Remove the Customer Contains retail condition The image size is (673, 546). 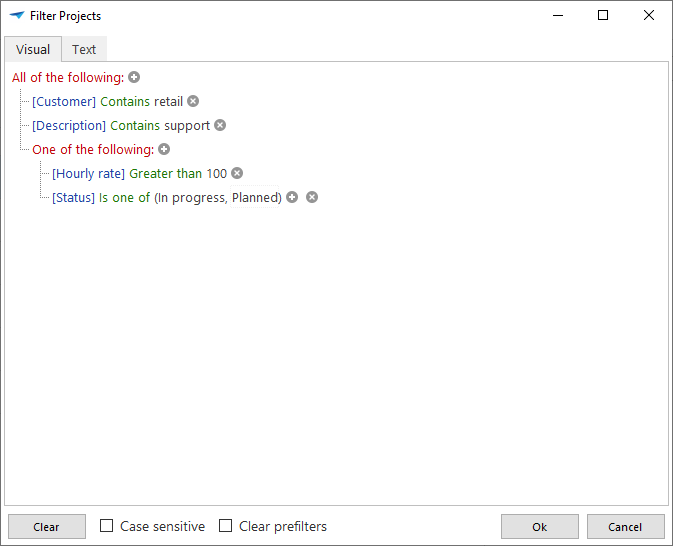coord(193,101)
